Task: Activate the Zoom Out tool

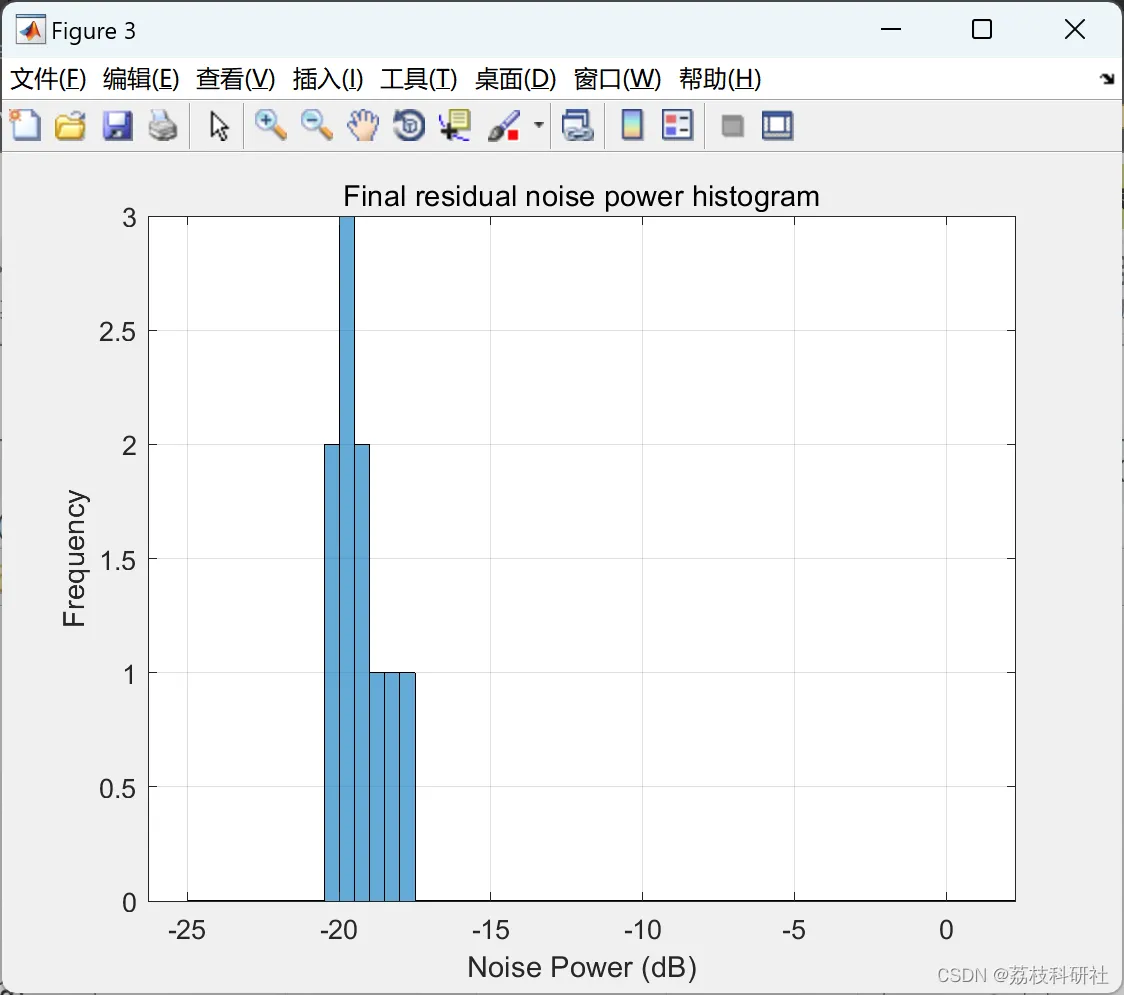Action: point(316,125)
